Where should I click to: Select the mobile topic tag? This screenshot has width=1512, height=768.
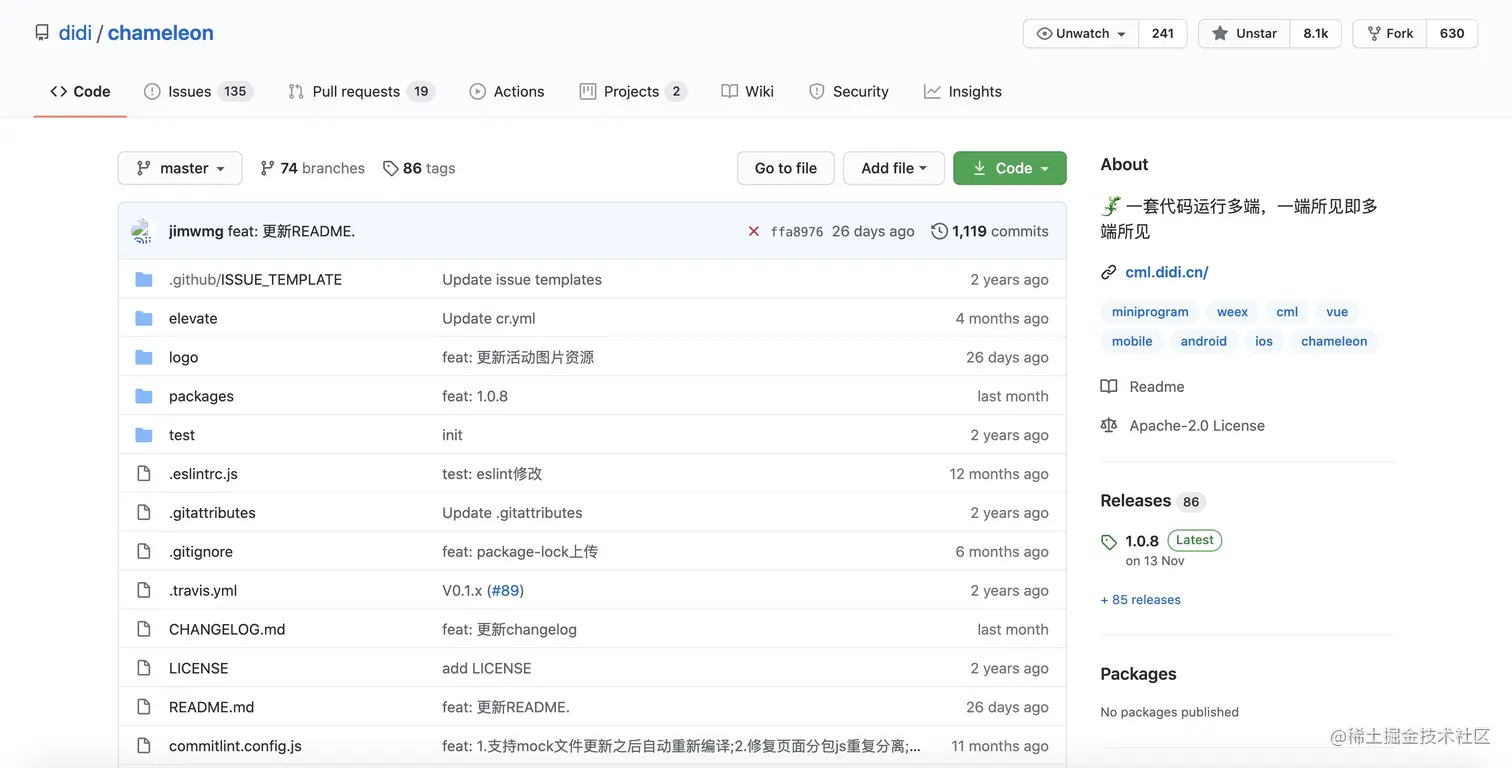[1132, 341]
